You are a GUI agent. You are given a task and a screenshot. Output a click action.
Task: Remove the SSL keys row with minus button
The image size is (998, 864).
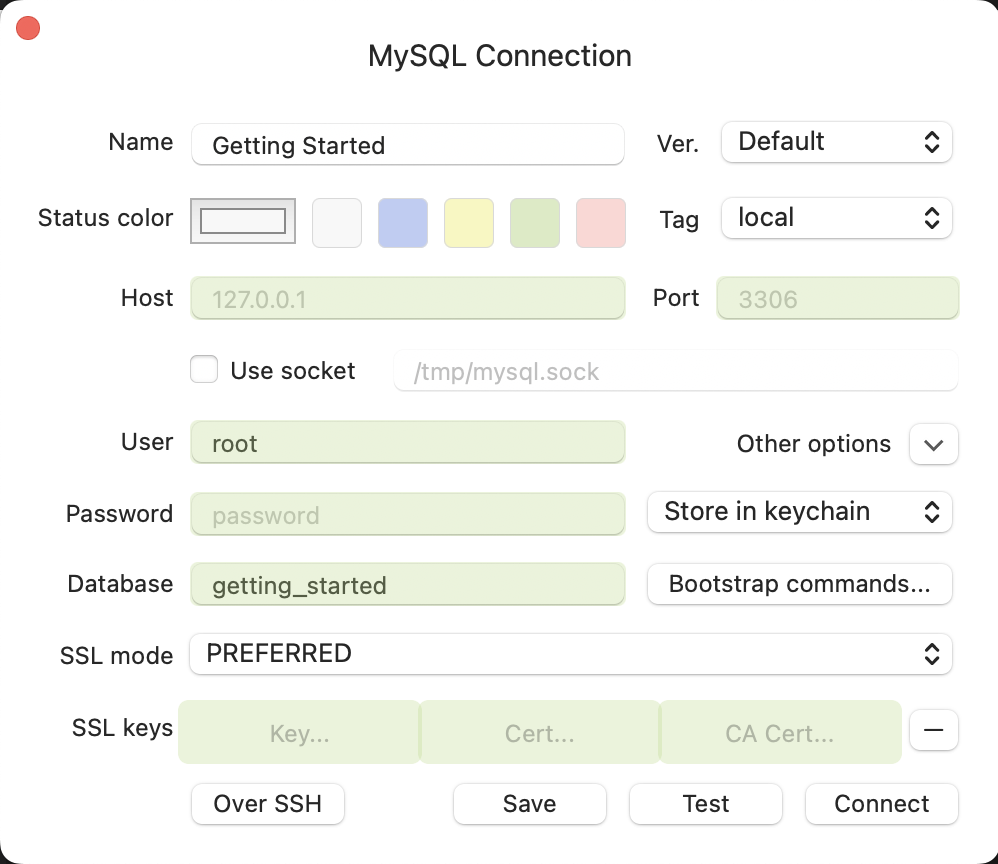[933, 730]
